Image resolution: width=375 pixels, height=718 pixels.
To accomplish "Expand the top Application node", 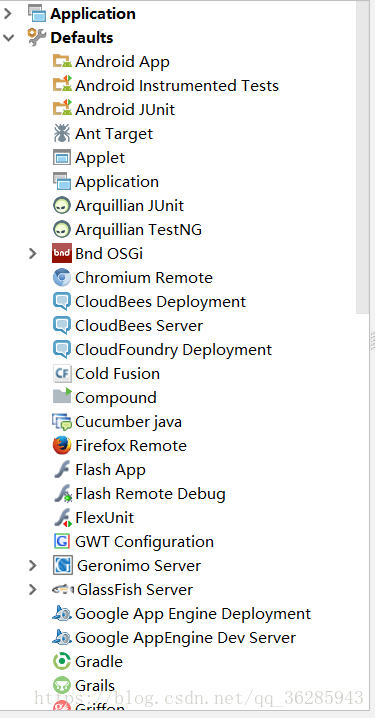I will click(8, 14).
